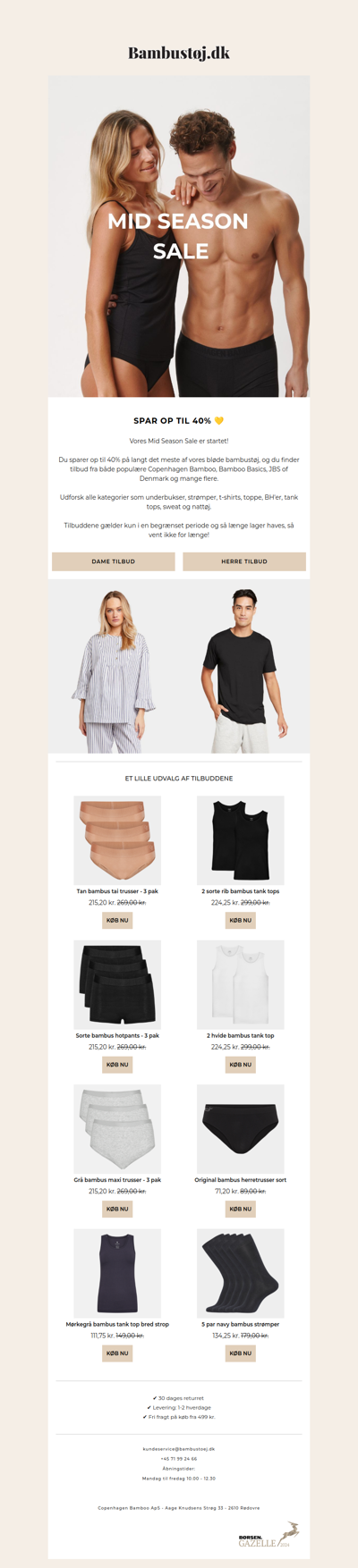358x1568 pixels.
Task: Click the Børsen Gazelle 2024 badge icon
Action: (269, 1536)
